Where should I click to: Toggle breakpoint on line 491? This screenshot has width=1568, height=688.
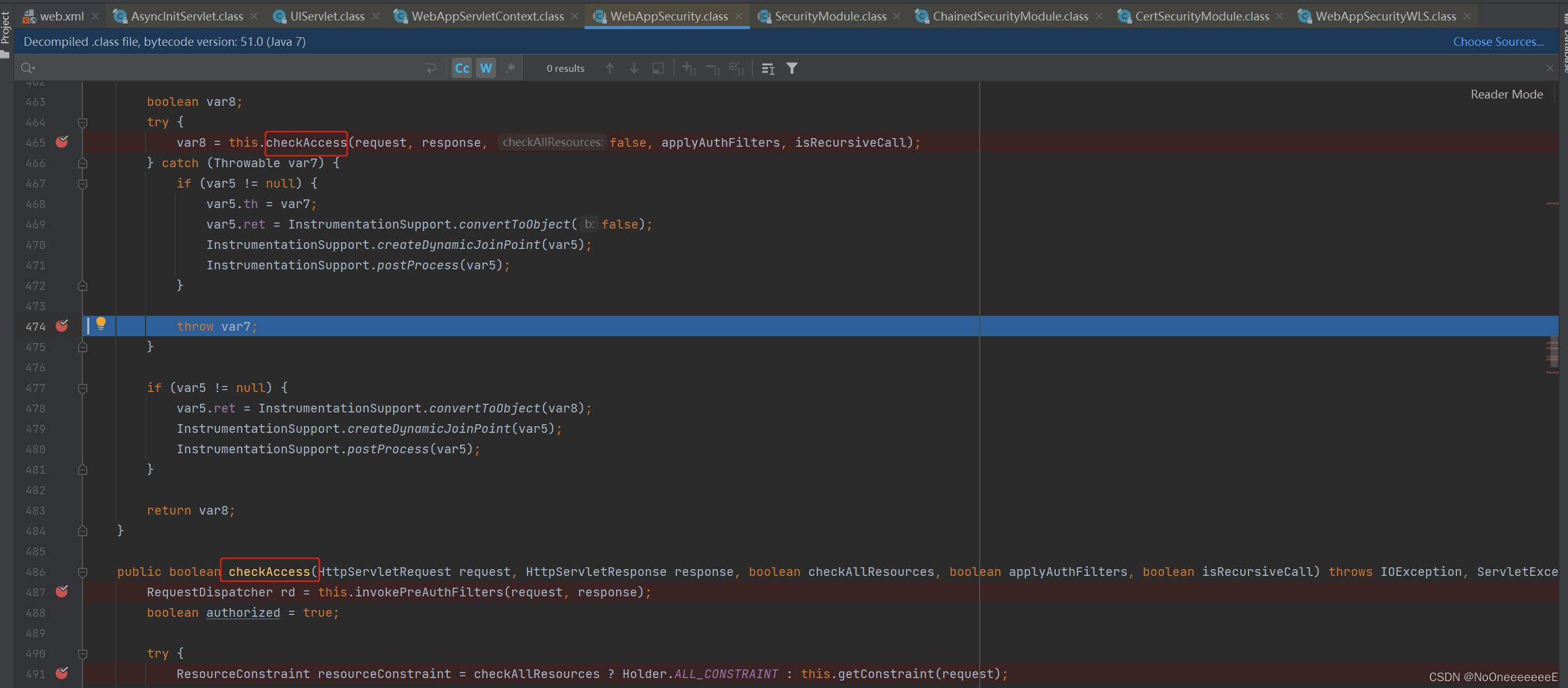click(62, 673)
